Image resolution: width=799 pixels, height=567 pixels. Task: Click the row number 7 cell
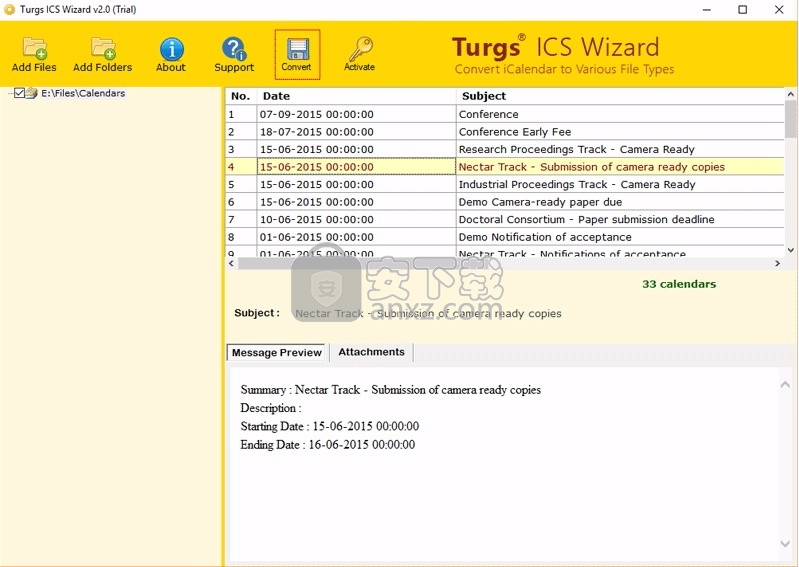tap(241, 220)
